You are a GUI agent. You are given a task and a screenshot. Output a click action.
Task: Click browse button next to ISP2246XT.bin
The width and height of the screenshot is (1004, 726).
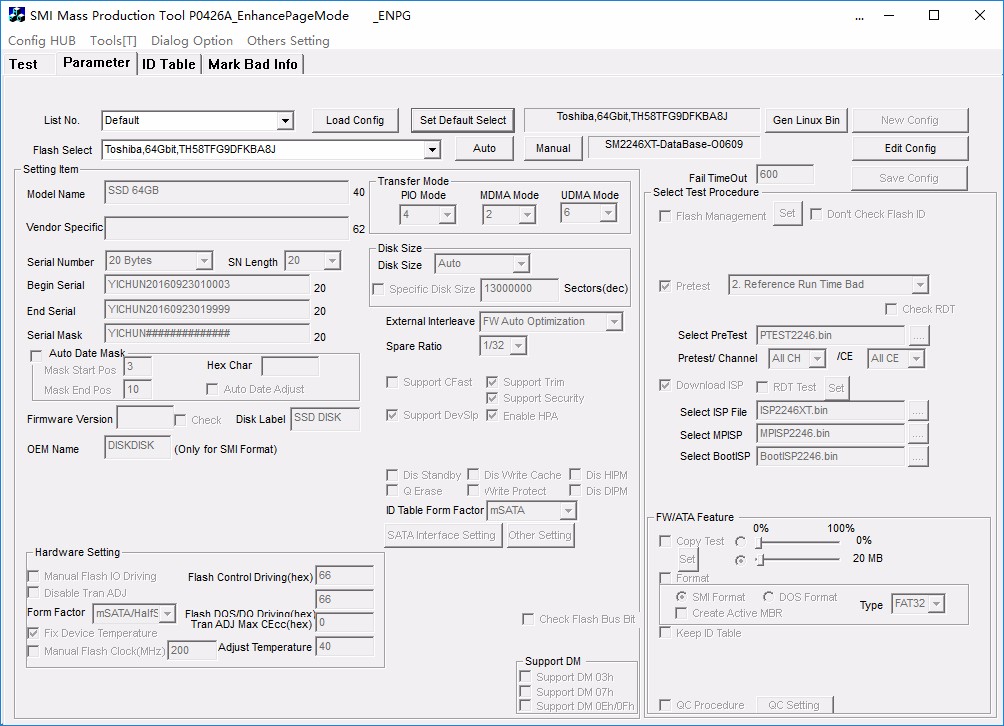tap(918, 411)
